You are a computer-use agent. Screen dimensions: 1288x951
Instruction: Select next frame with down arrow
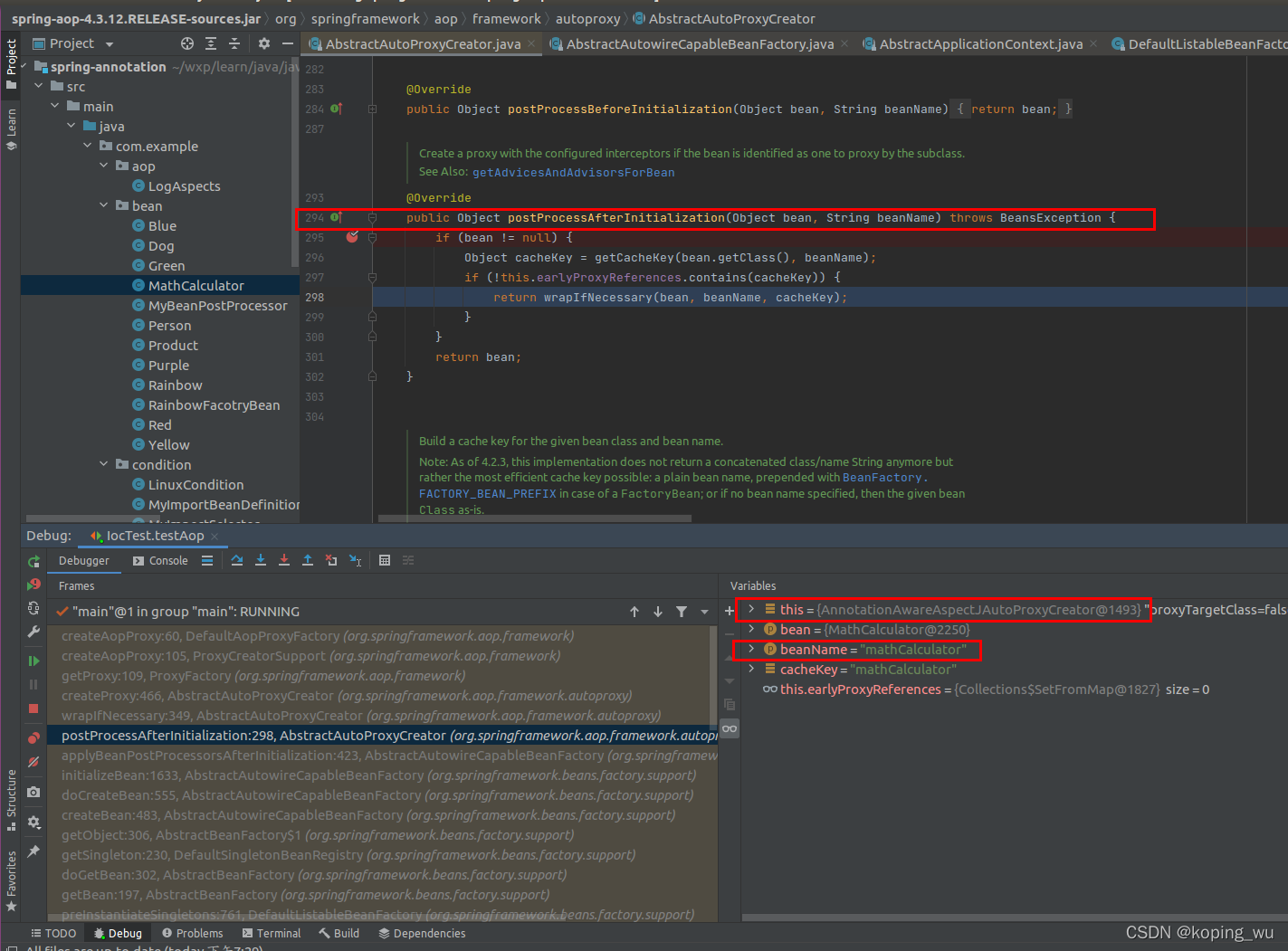click(658, 612)
